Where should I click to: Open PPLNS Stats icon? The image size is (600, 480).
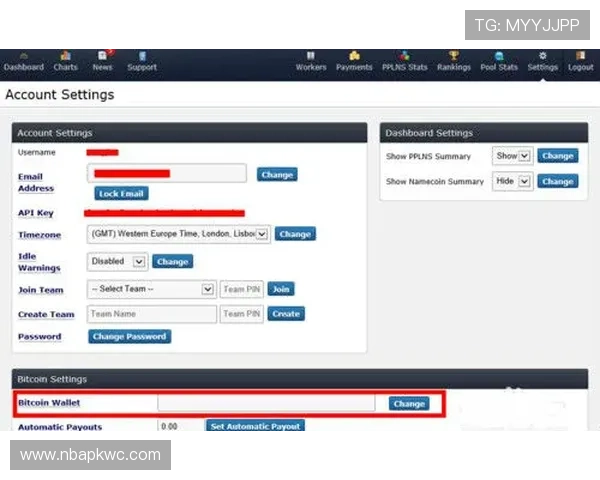coord(404,61)
